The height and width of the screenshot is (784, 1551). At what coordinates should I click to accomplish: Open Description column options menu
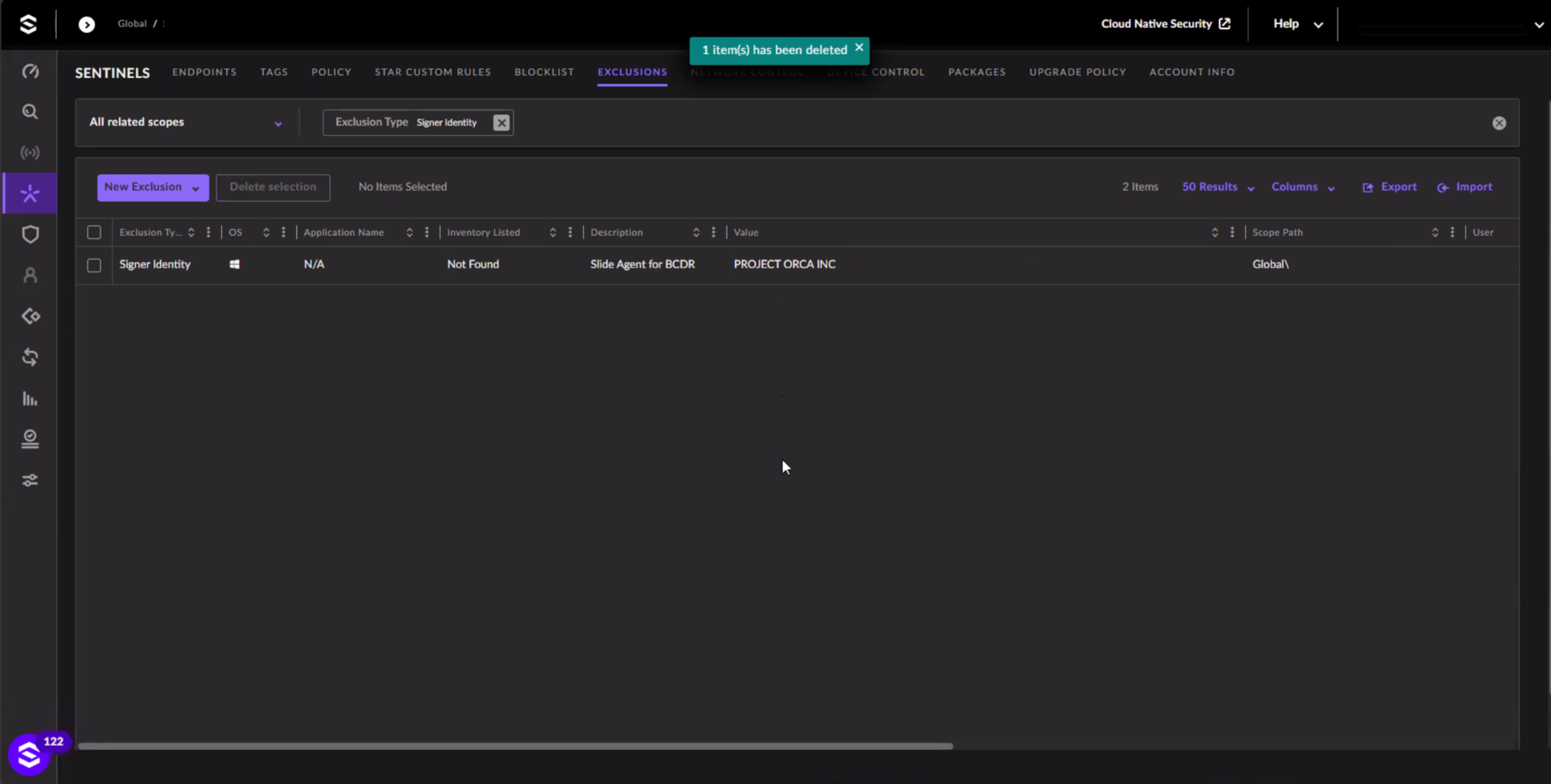point(713,232)
